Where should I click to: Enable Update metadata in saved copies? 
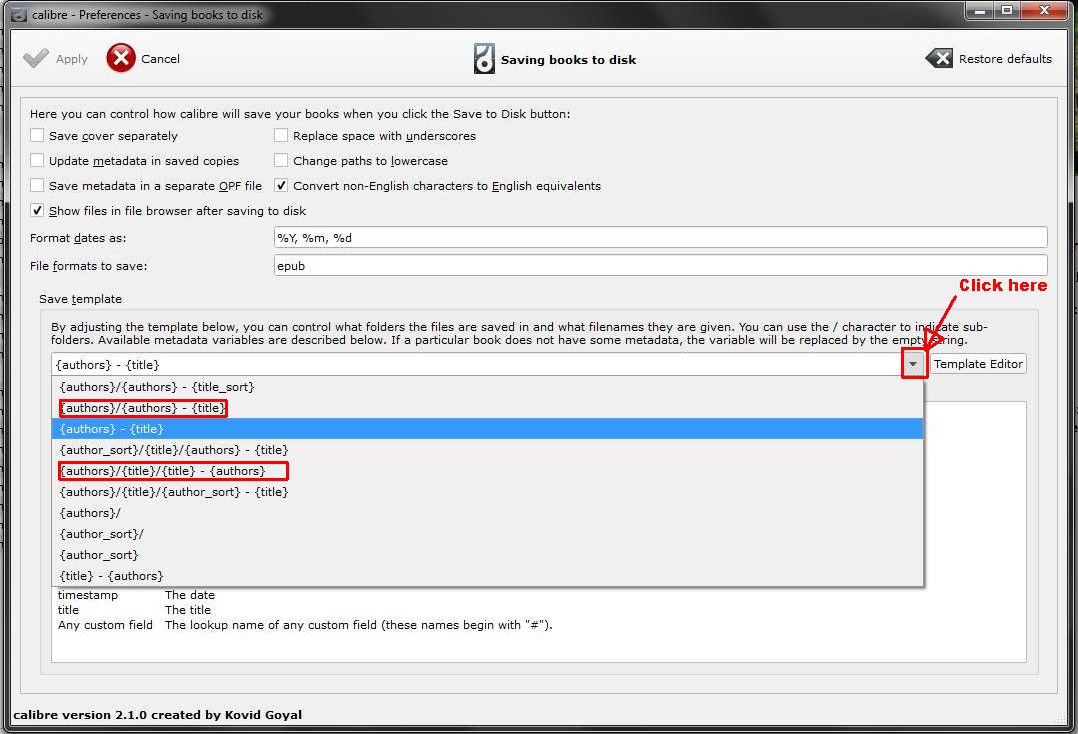37,160
